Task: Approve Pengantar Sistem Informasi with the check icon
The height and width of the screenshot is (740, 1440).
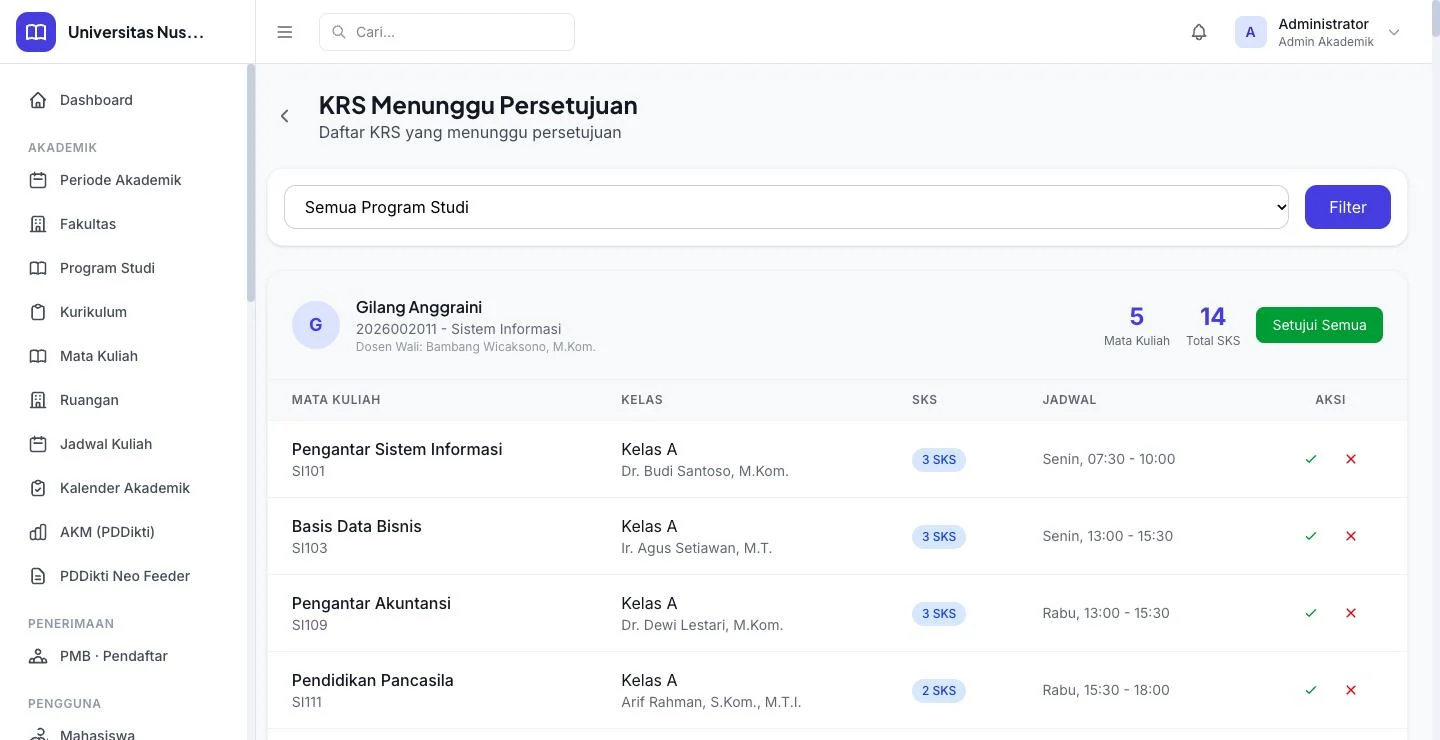Action: click(x=1311, y=459)
